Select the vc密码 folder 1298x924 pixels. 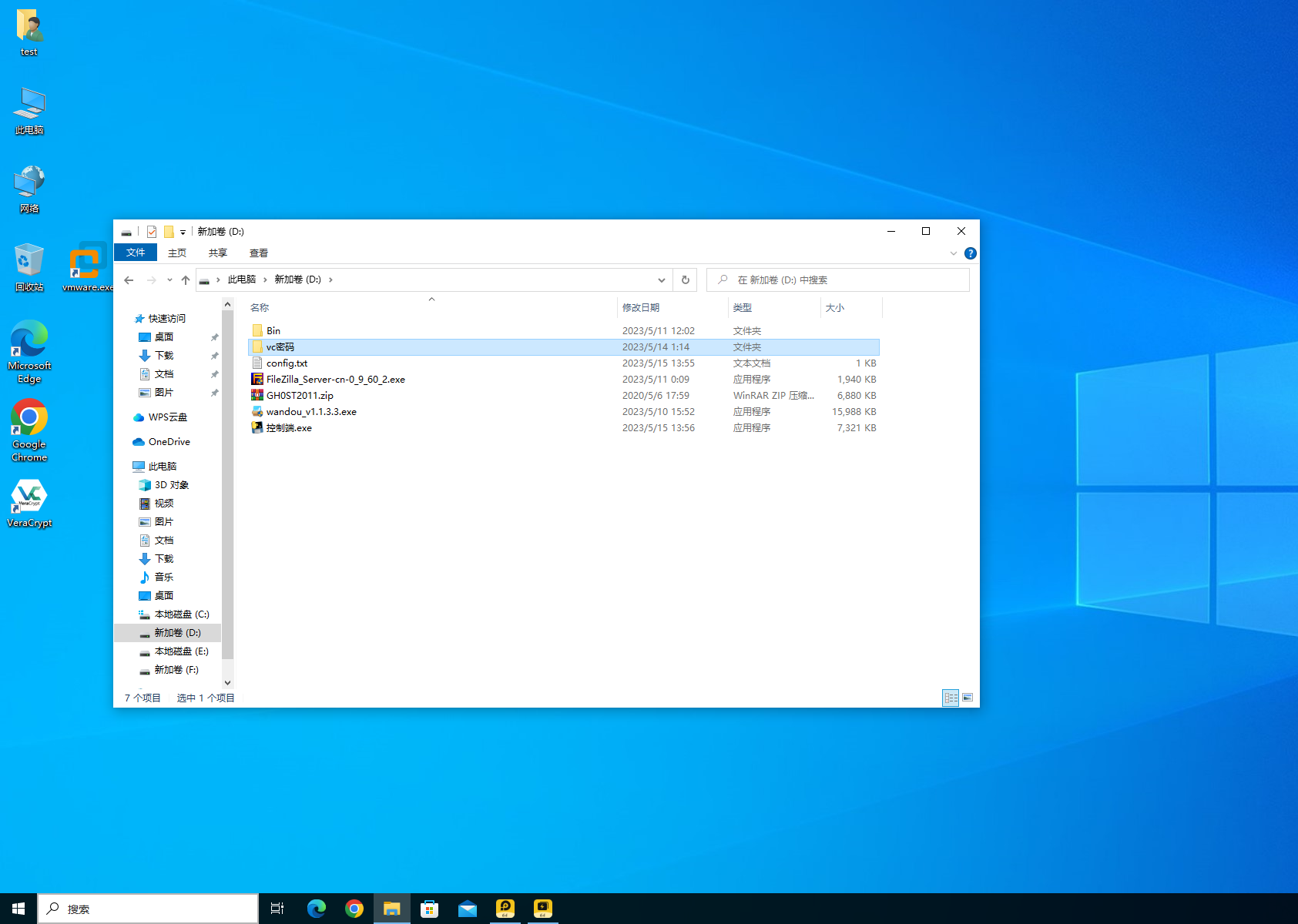564,347
